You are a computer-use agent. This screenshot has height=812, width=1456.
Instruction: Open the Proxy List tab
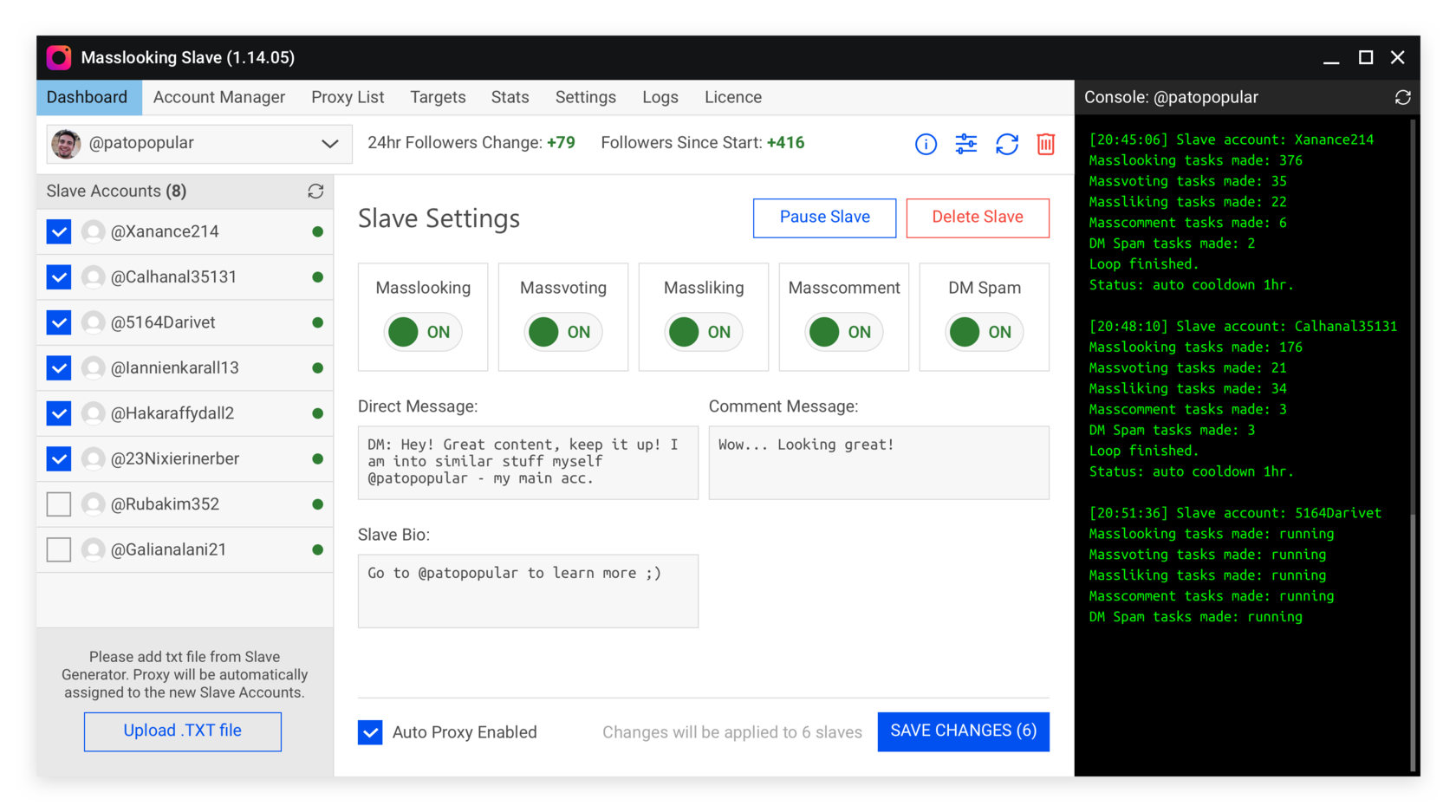(x=348, y=98)
